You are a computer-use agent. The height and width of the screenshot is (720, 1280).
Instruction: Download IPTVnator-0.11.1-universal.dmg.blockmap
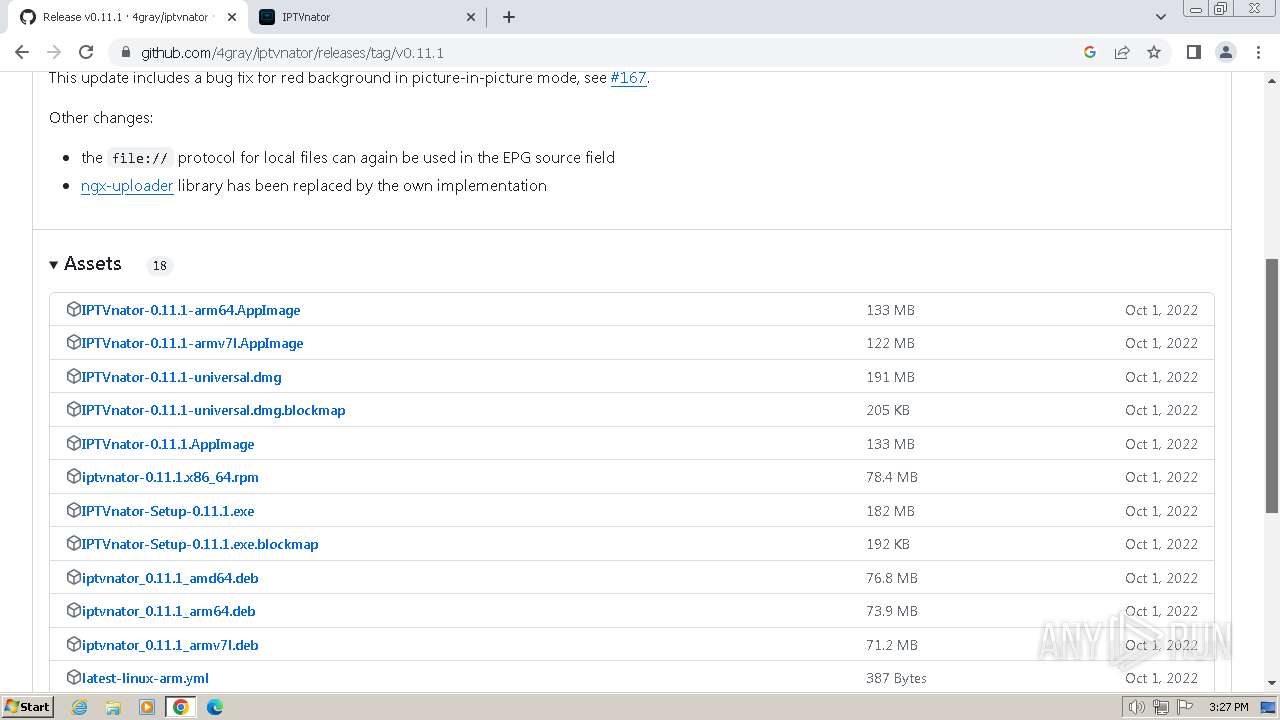[x=214, y=410]
